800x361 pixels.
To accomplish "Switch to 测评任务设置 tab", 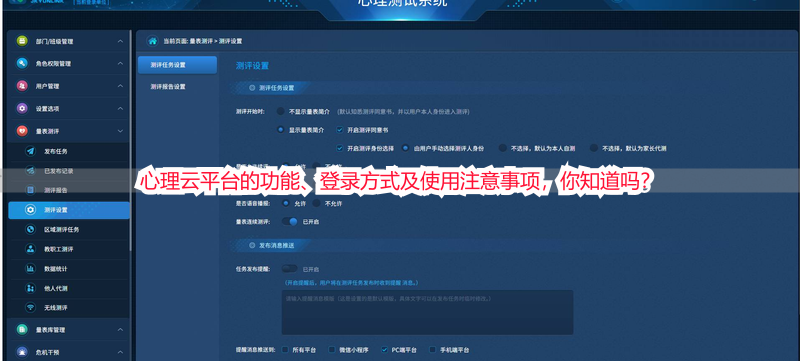I will 177,65.
